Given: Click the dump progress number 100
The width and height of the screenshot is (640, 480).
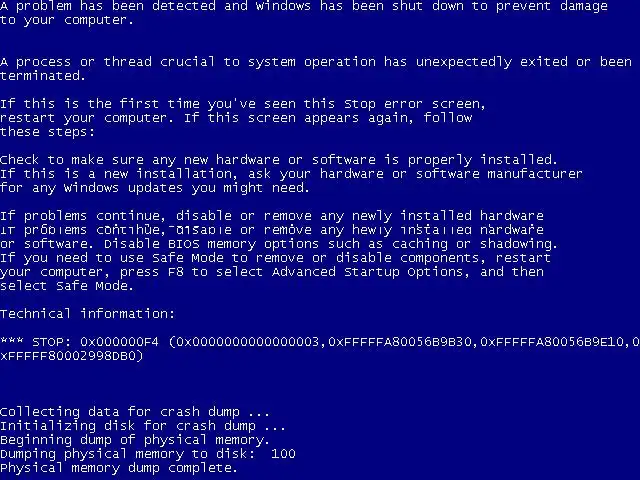Looking at the screenshot, I should (x=283, y=453).
